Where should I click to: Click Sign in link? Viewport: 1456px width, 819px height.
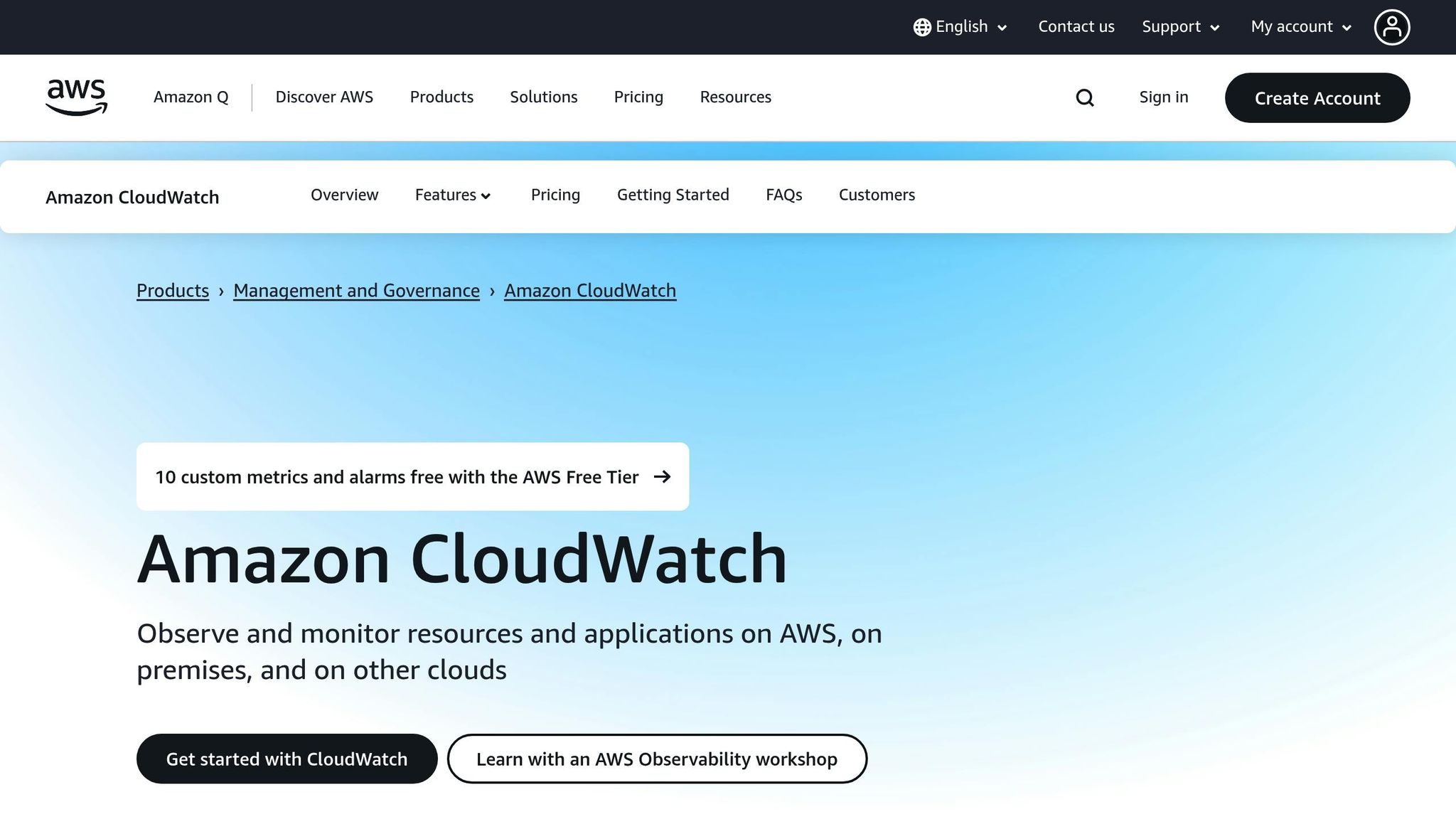tap(1163, 97)
